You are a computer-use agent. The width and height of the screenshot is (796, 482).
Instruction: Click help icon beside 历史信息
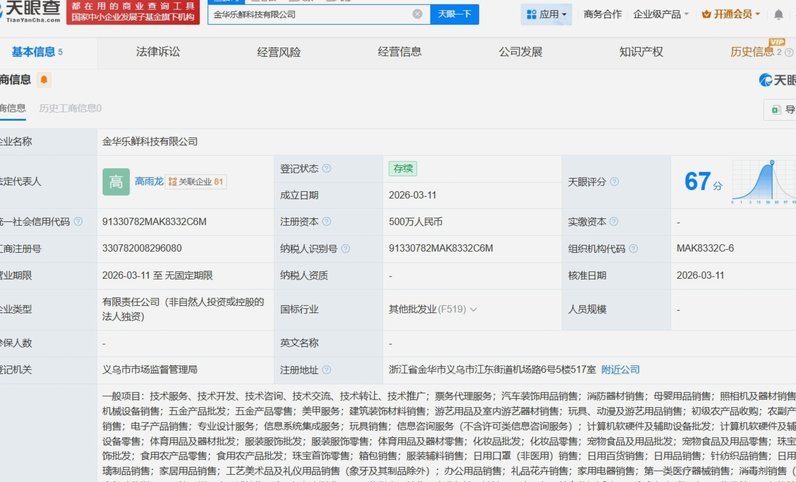[x=789, y=52]
